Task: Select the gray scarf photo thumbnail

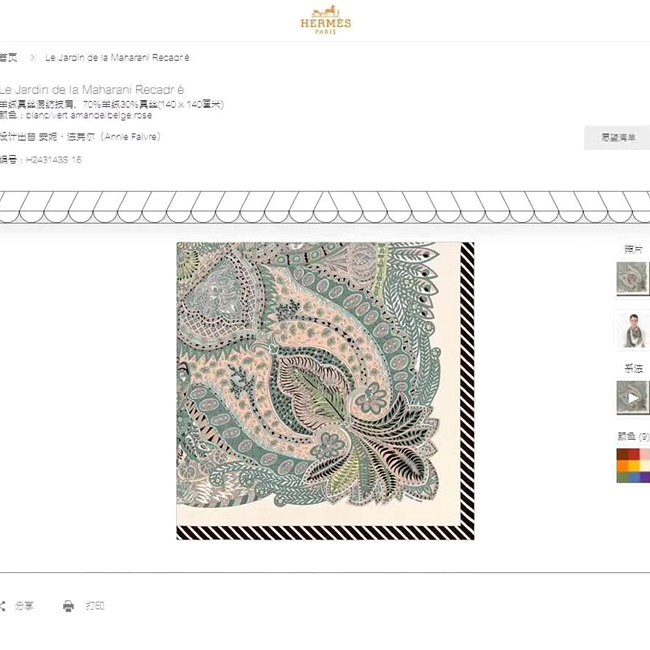Action: [x=633, y=278]
